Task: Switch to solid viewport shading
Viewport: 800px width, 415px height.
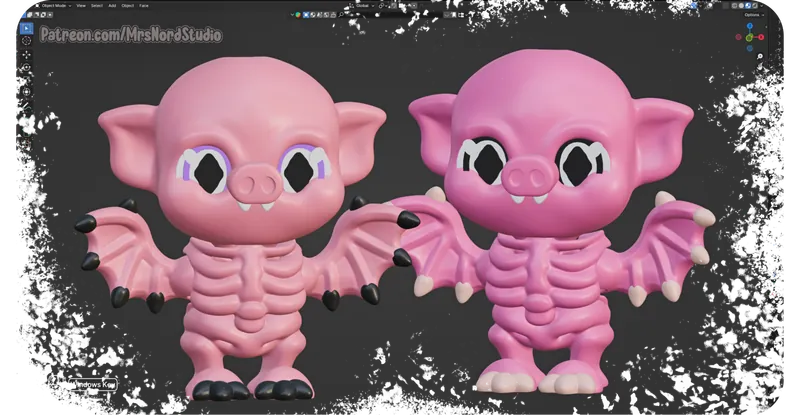Action: tap(741, 6)
